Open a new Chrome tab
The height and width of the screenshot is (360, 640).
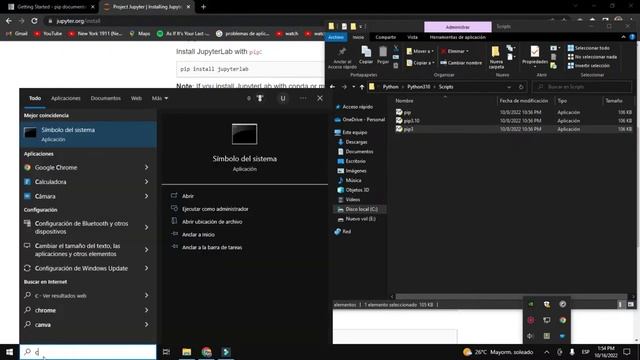203,7
